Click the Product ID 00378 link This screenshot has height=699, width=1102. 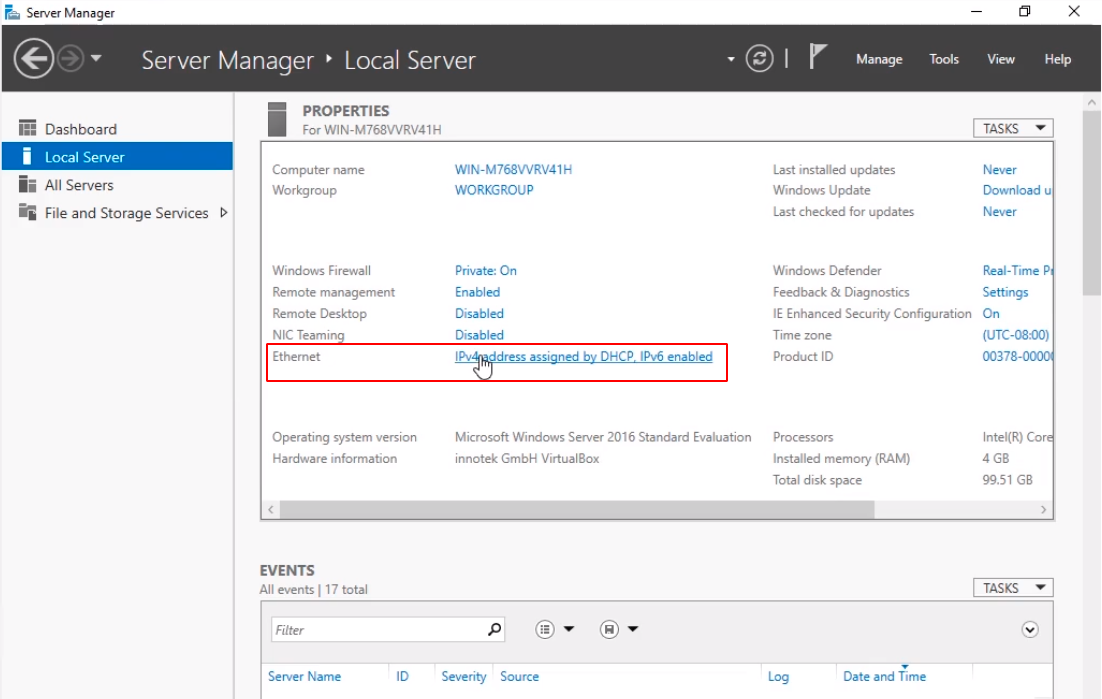(x=1017, y=356)
